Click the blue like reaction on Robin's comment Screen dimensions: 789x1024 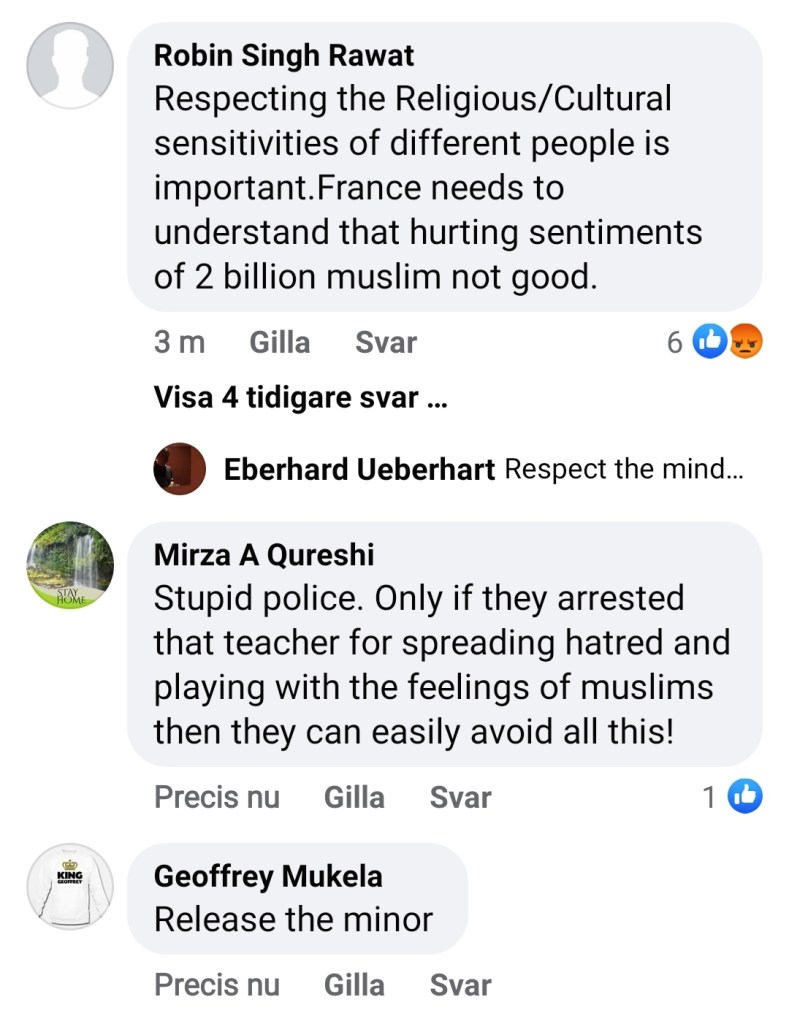point(709,343)
